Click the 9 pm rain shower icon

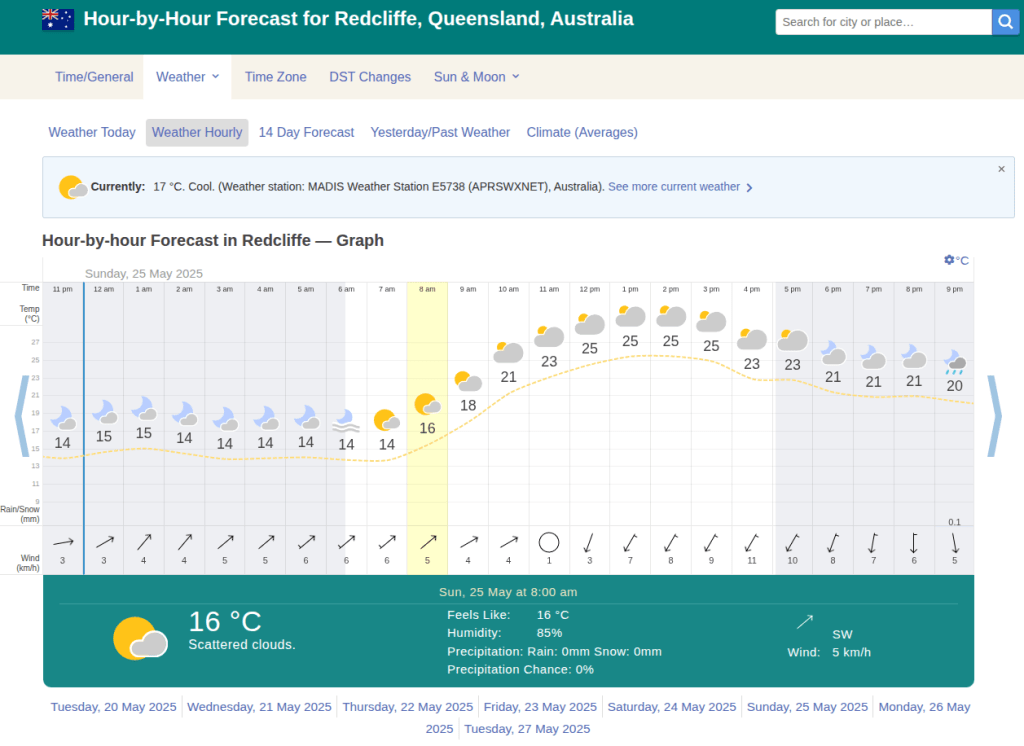955,362
